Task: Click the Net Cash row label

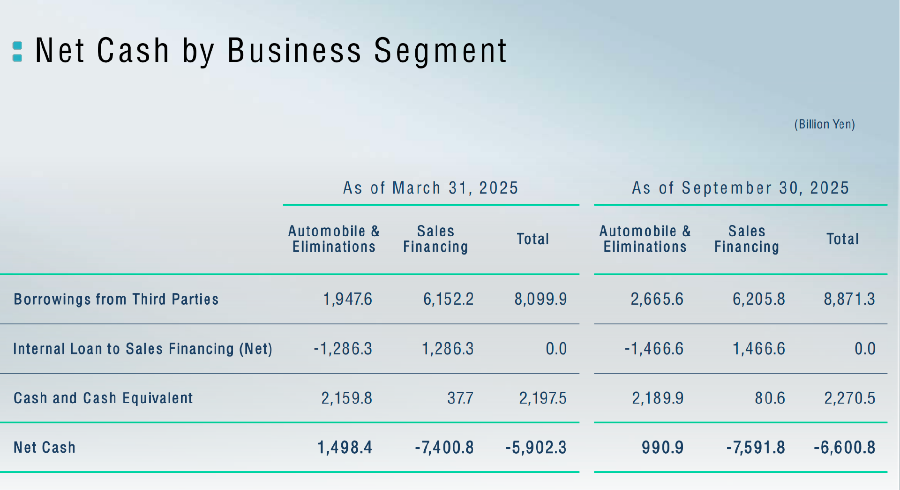Action: (x=44, y=447)
